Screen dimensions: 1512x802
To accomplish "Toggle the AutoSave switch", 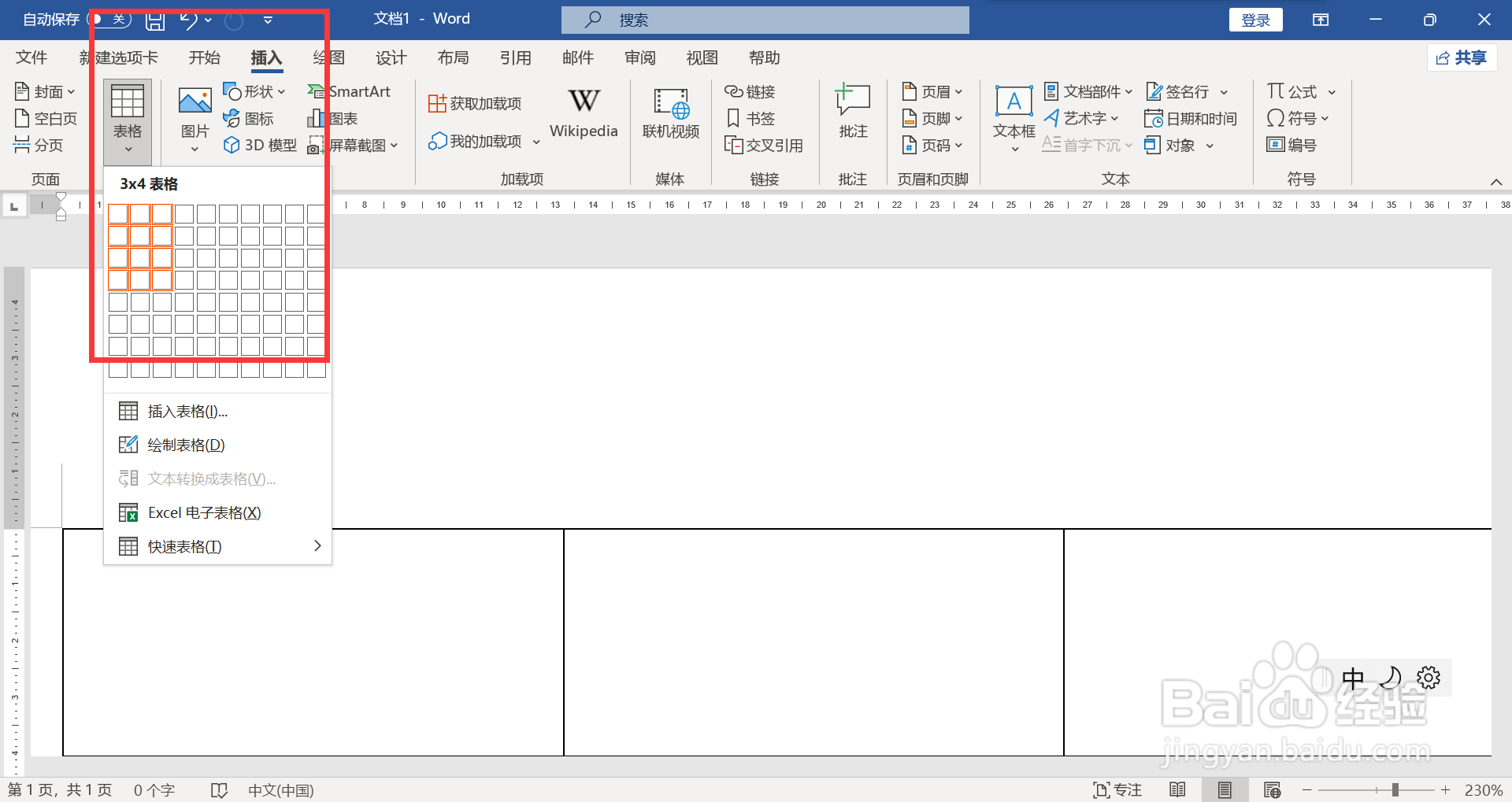I will click(109, 19).
